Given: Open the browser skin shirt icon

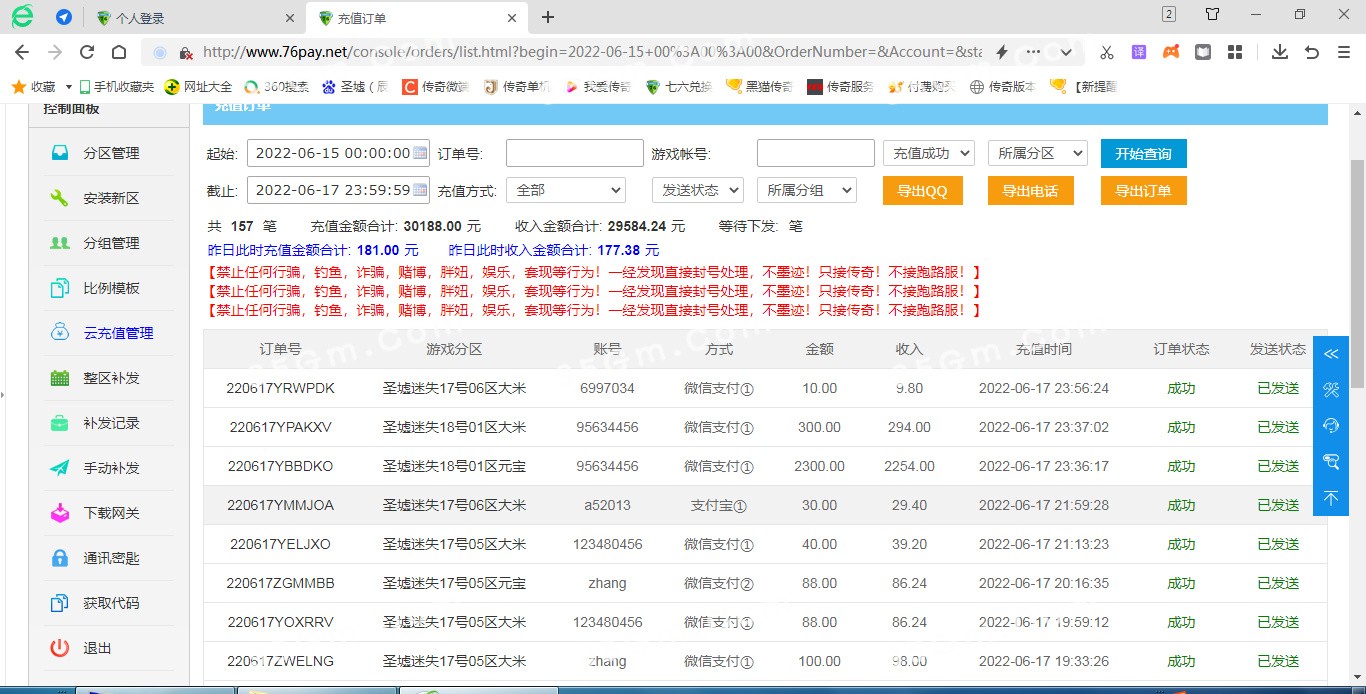Looking at the screenshot, I should coord(1212,15).
